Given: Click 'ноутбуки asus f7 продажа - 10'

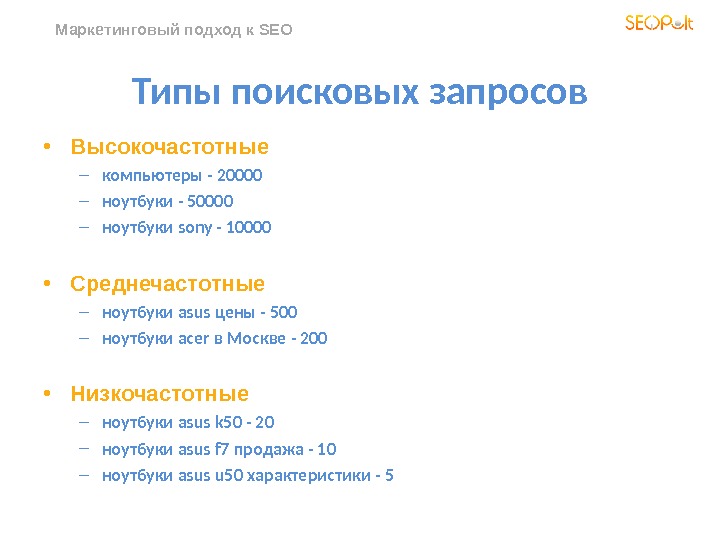Looking at the screenshot, I should tap(219, 449).
